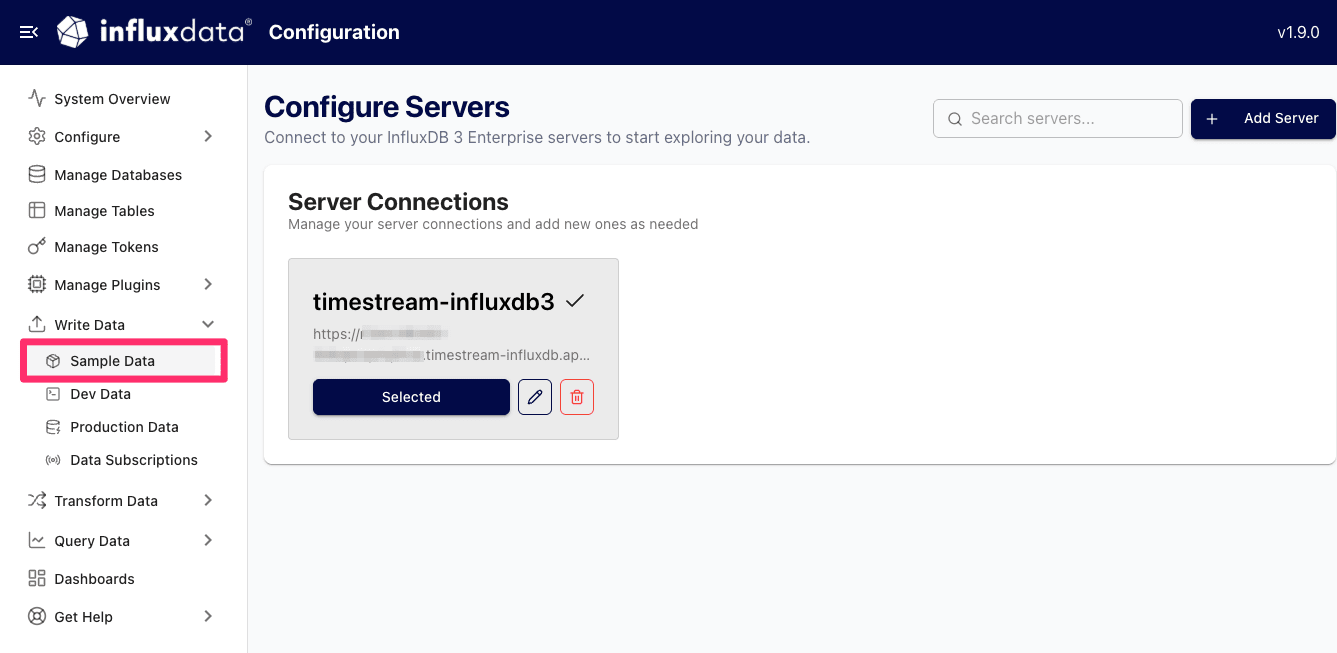Collapse the sidebar with the hamburger icon
This screenshot has height=653, width=1337.
29,32
